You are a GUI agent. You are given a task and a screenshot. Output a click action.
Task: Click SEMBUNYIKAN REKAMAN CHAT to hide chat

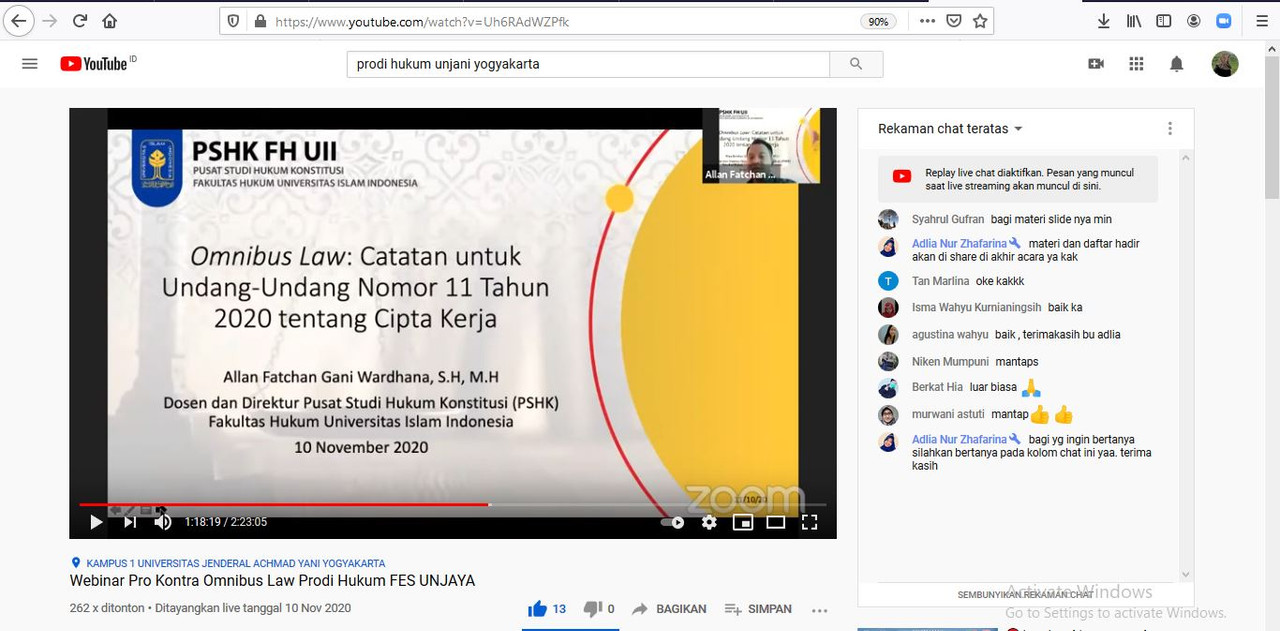pyautogui.click(x=1025, y=595)
